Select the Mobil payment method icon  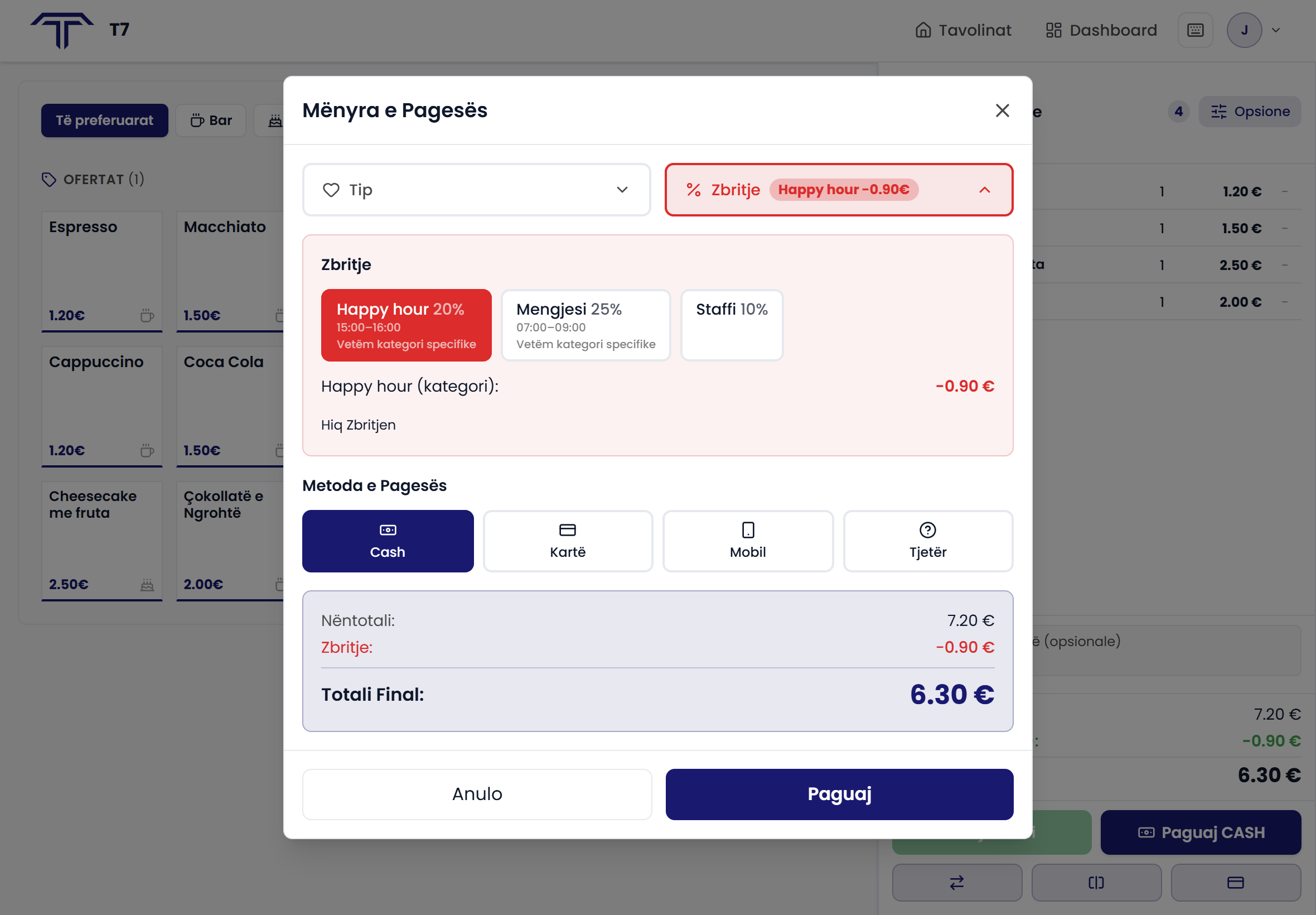(748, 529)
